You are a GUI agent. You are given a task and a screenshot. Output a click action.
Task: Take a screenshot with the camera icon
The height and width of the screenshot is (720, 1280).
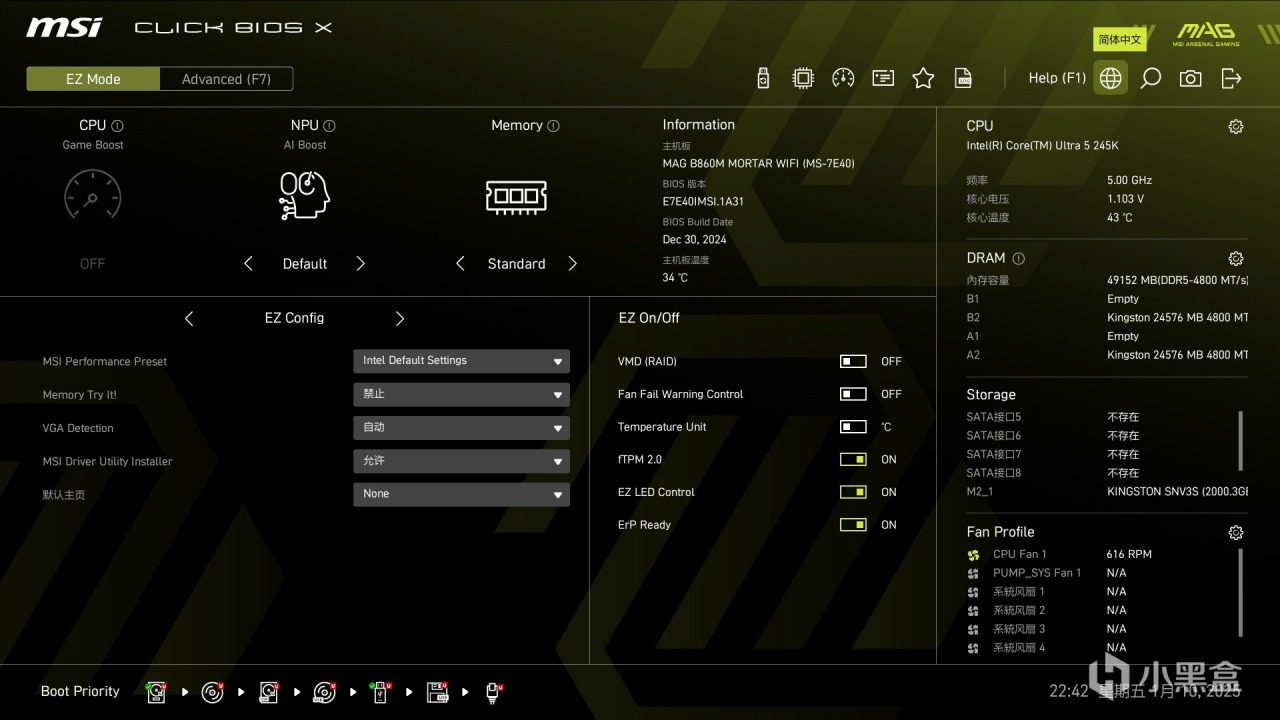(x=1190, y=78)
